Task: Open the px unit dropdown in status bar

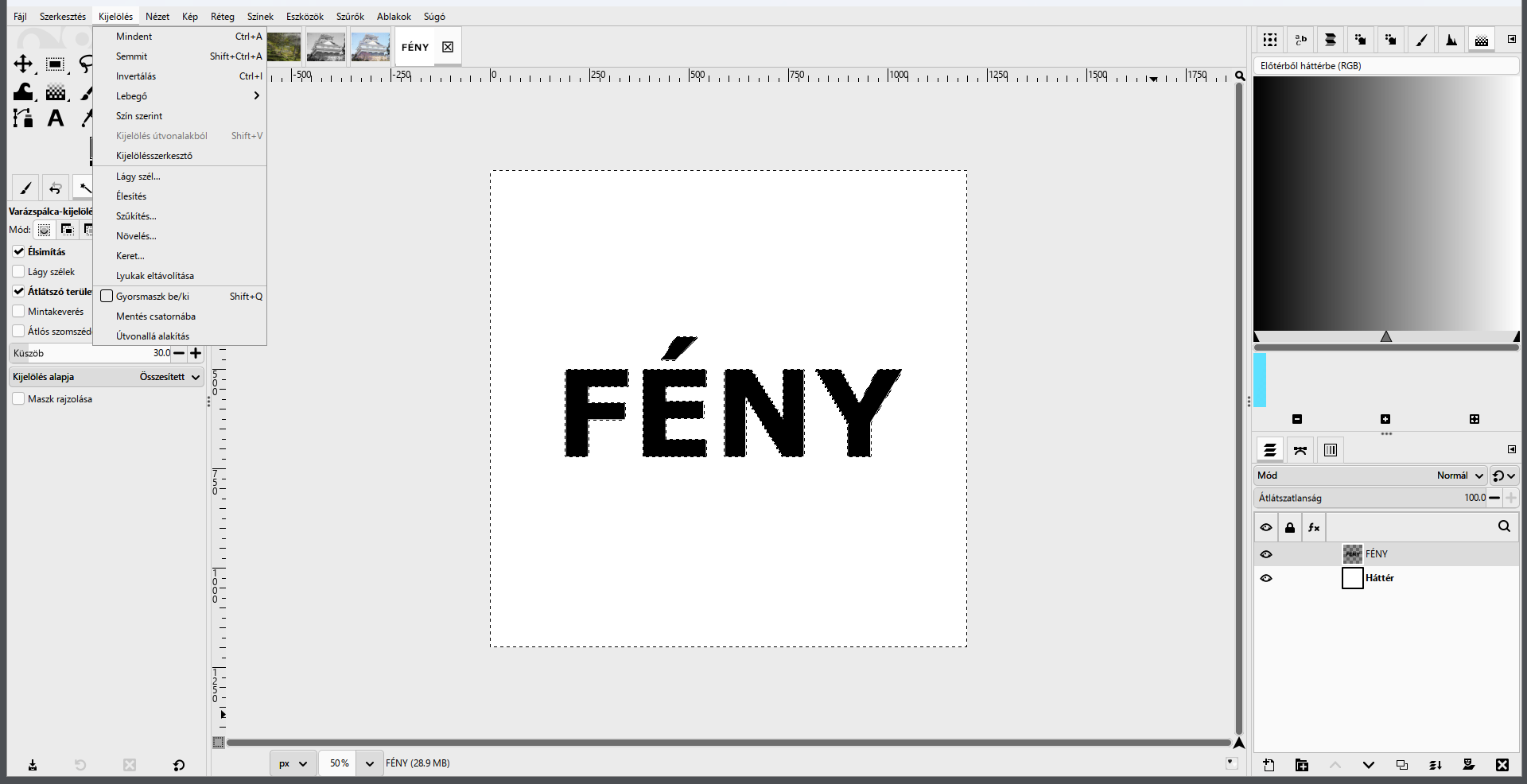Action: pos(293,763)
